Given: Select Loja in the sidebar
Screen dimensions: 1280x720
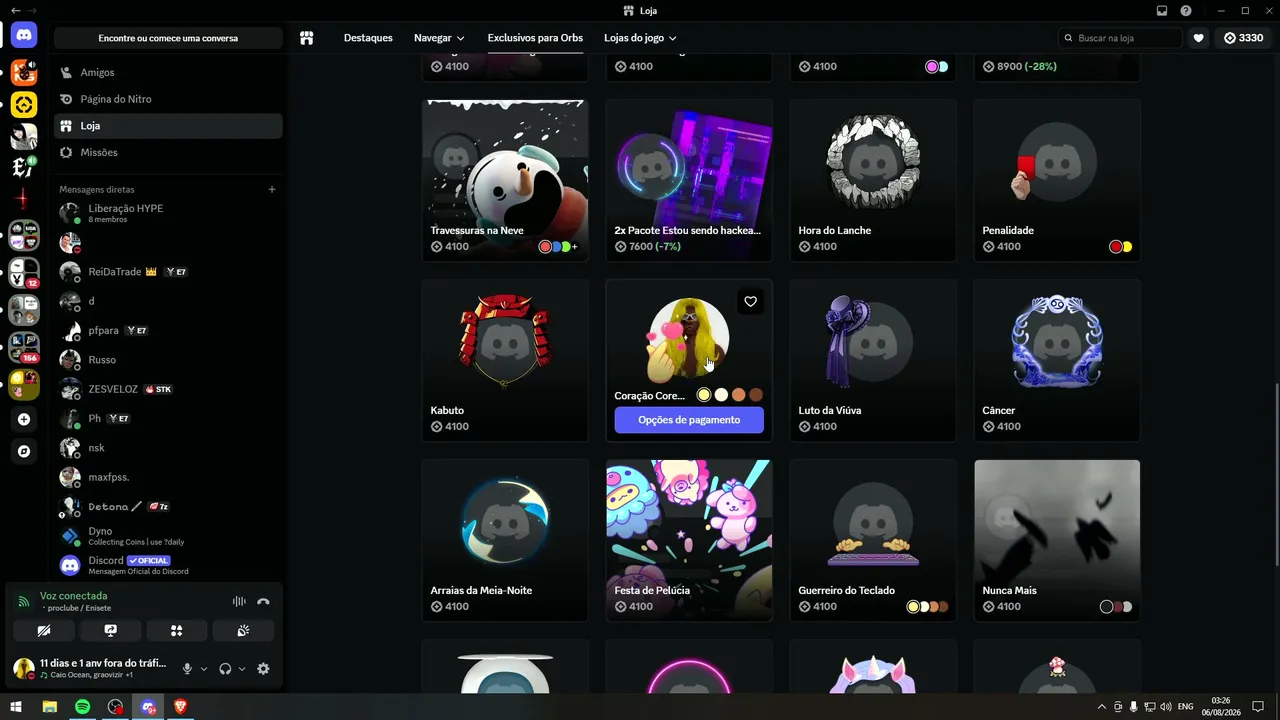Looking at the screenshot, I should [x=168, y=126].
